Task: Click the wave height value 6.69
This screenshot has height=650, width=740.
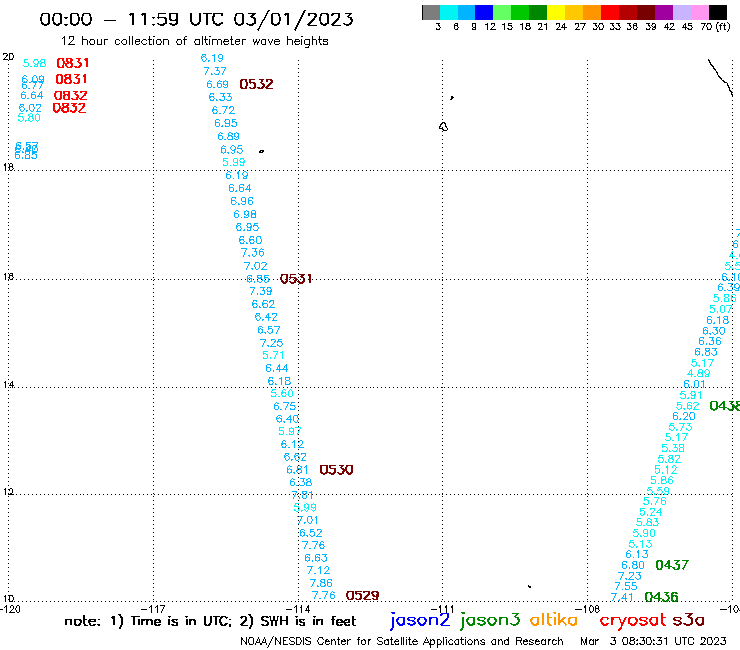Action: coord(218,84)
